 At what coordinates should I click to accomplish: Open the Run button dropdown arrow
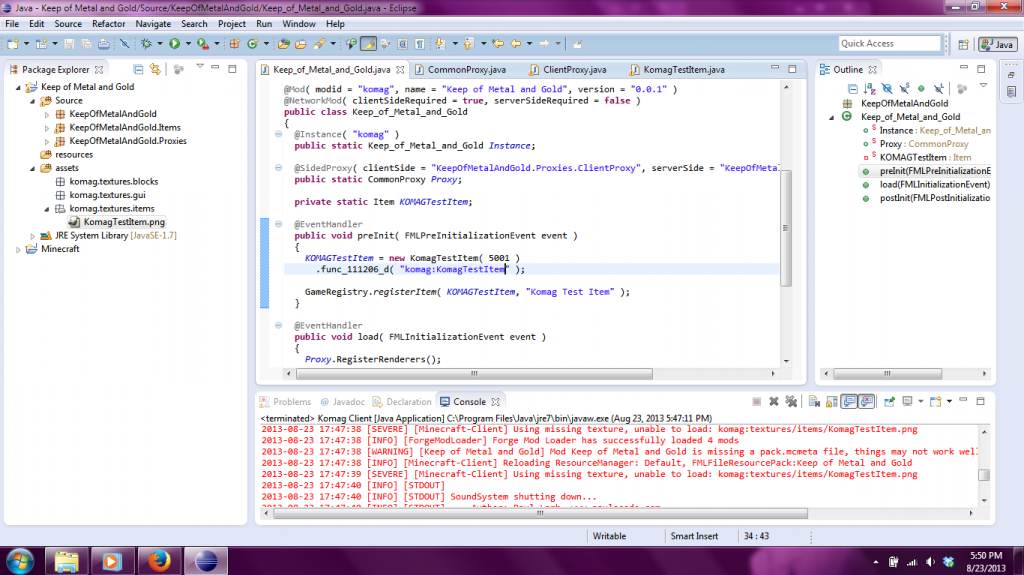[x=188, y=44]
